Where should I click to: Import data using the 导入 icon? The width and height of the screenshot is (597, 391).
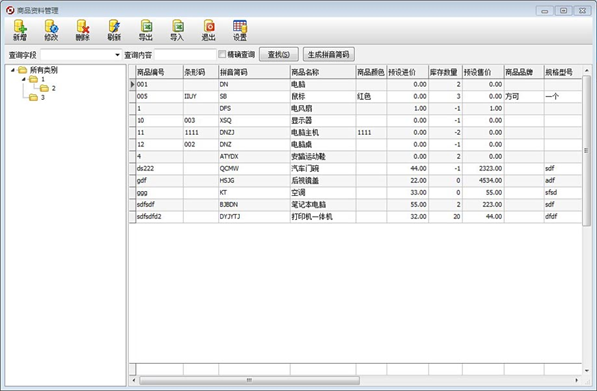click(x=177, y=30)
